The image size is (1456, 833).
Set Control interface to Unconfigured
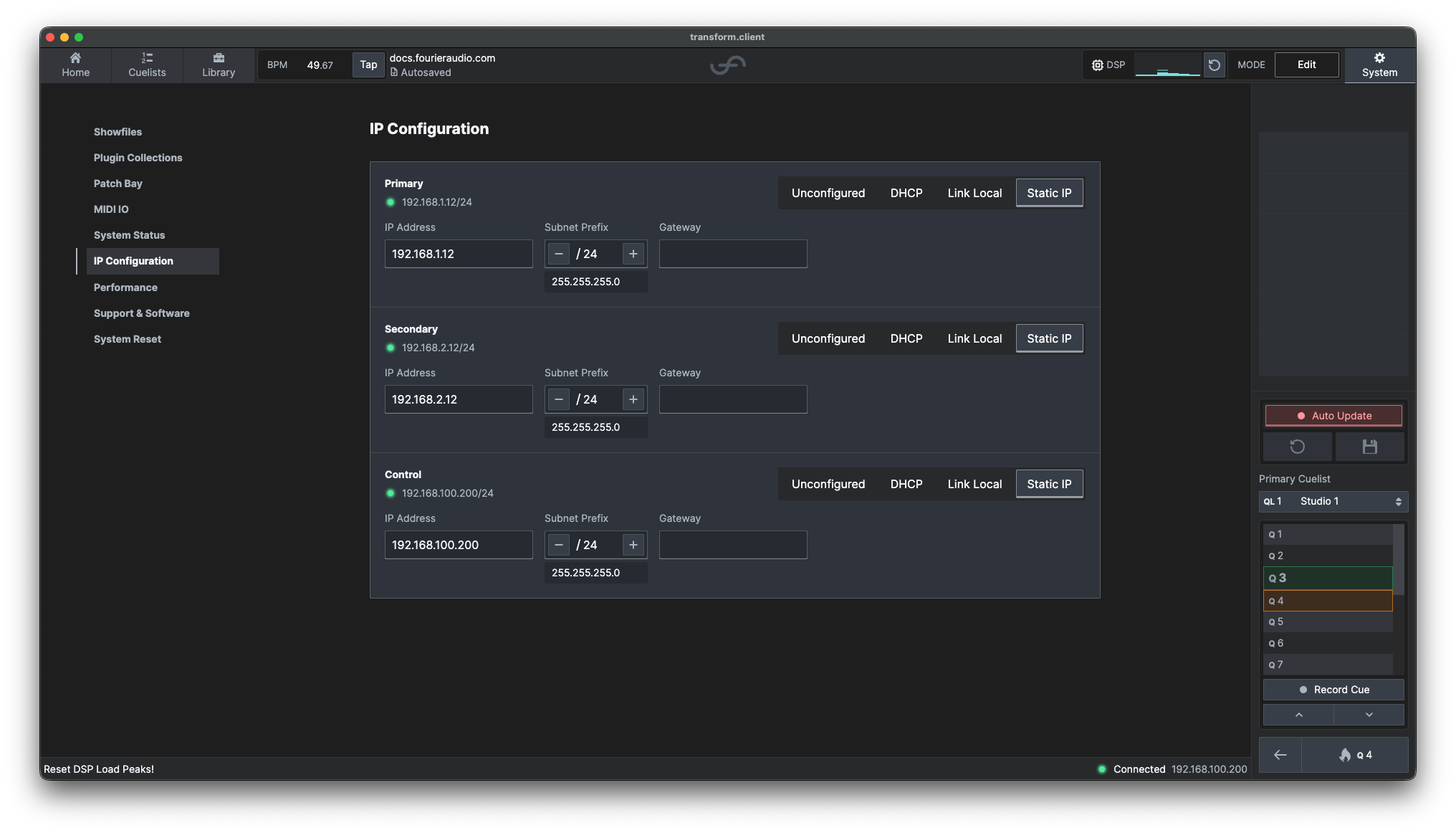tap(828, 484)
